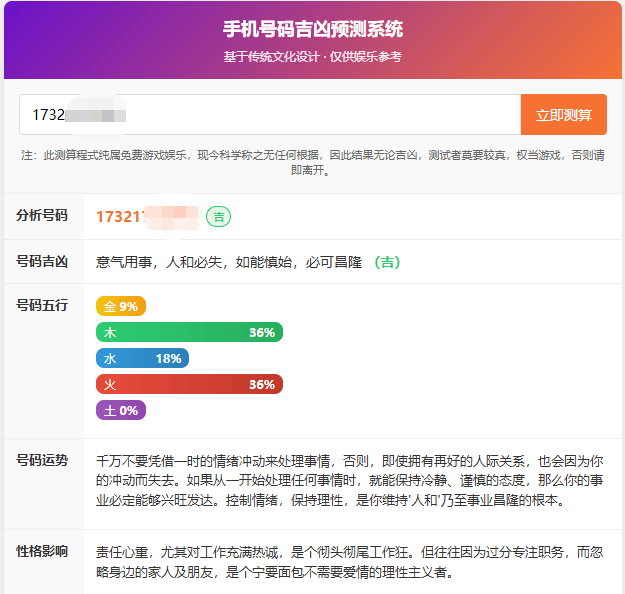Click the blue 水 18% bar
Image resolution: width=625 pixels, height=594 pixels.
(x=142, y=358)
